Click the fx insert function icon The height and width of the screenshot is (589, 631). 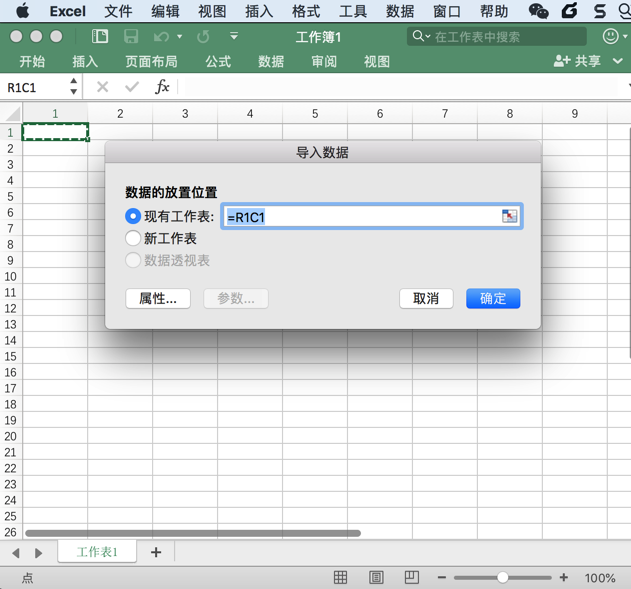point(162,86)
